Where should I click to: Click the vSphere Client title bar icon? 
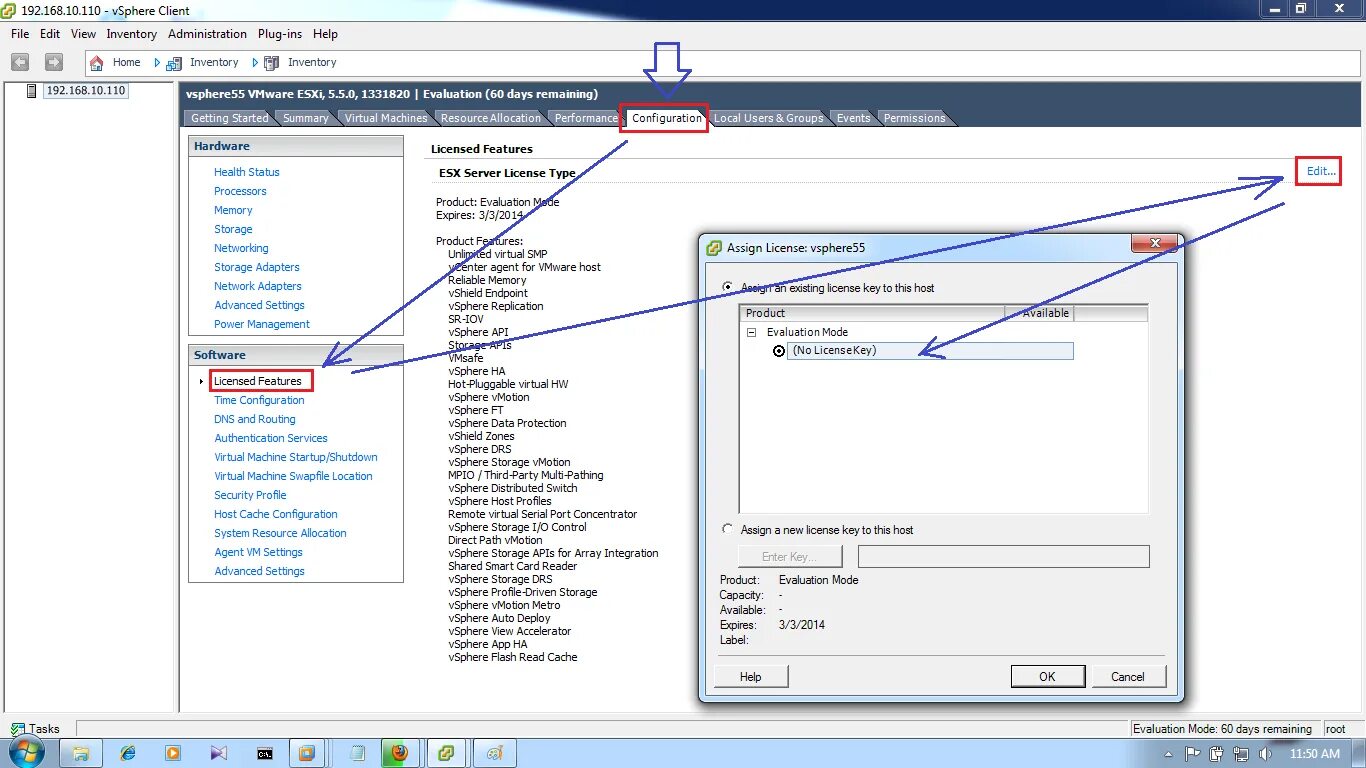pos(9,9)
